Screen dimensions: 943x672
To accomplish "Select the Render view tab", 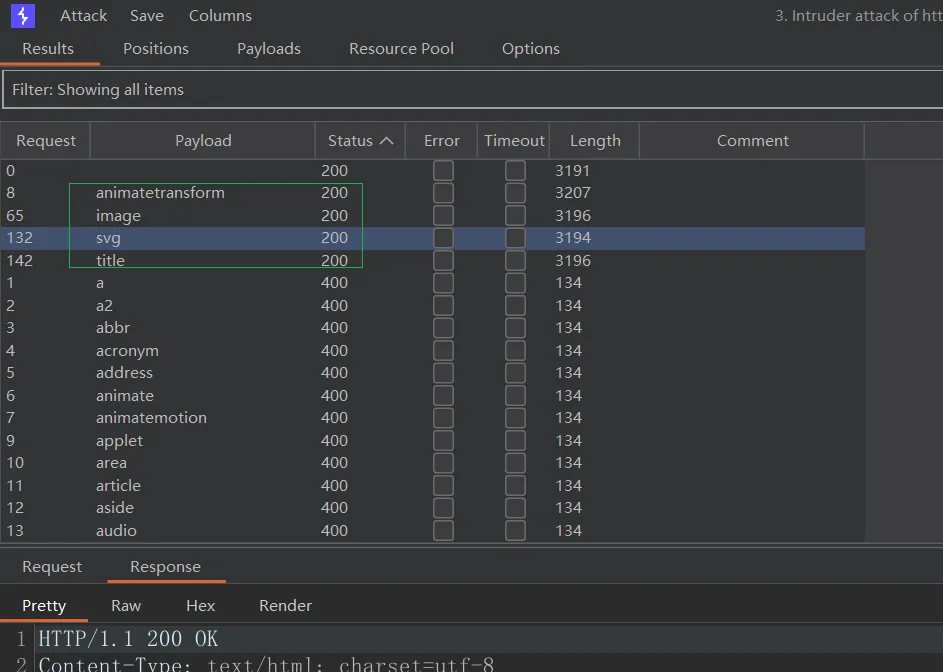I will [285, 606].
